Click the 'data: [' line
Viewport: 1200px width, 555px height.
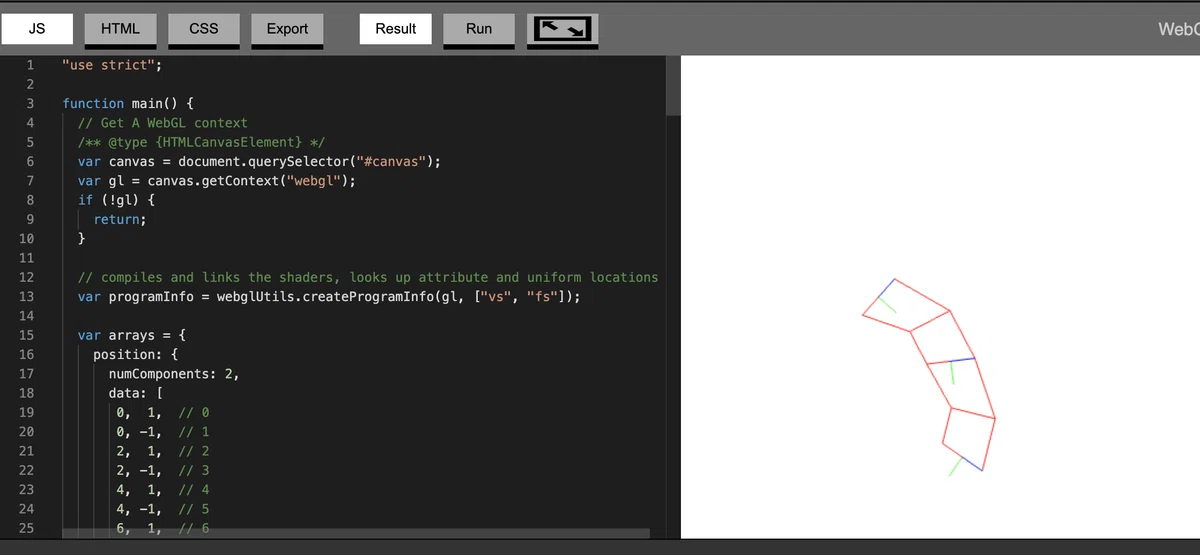point(136,393)
